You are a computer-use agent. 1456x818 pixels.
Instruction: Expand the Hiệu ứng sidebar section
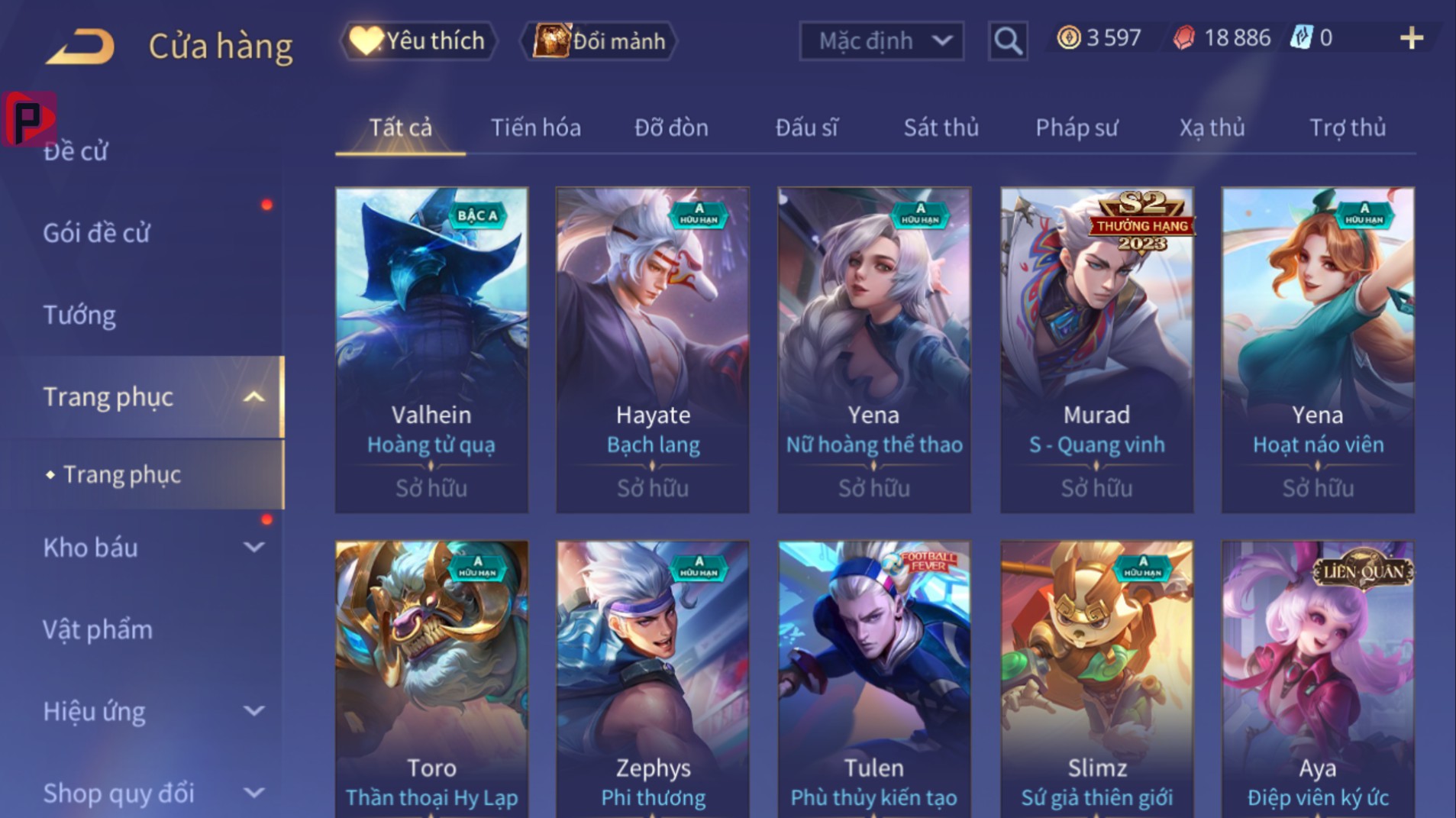[x=253, y=711]
